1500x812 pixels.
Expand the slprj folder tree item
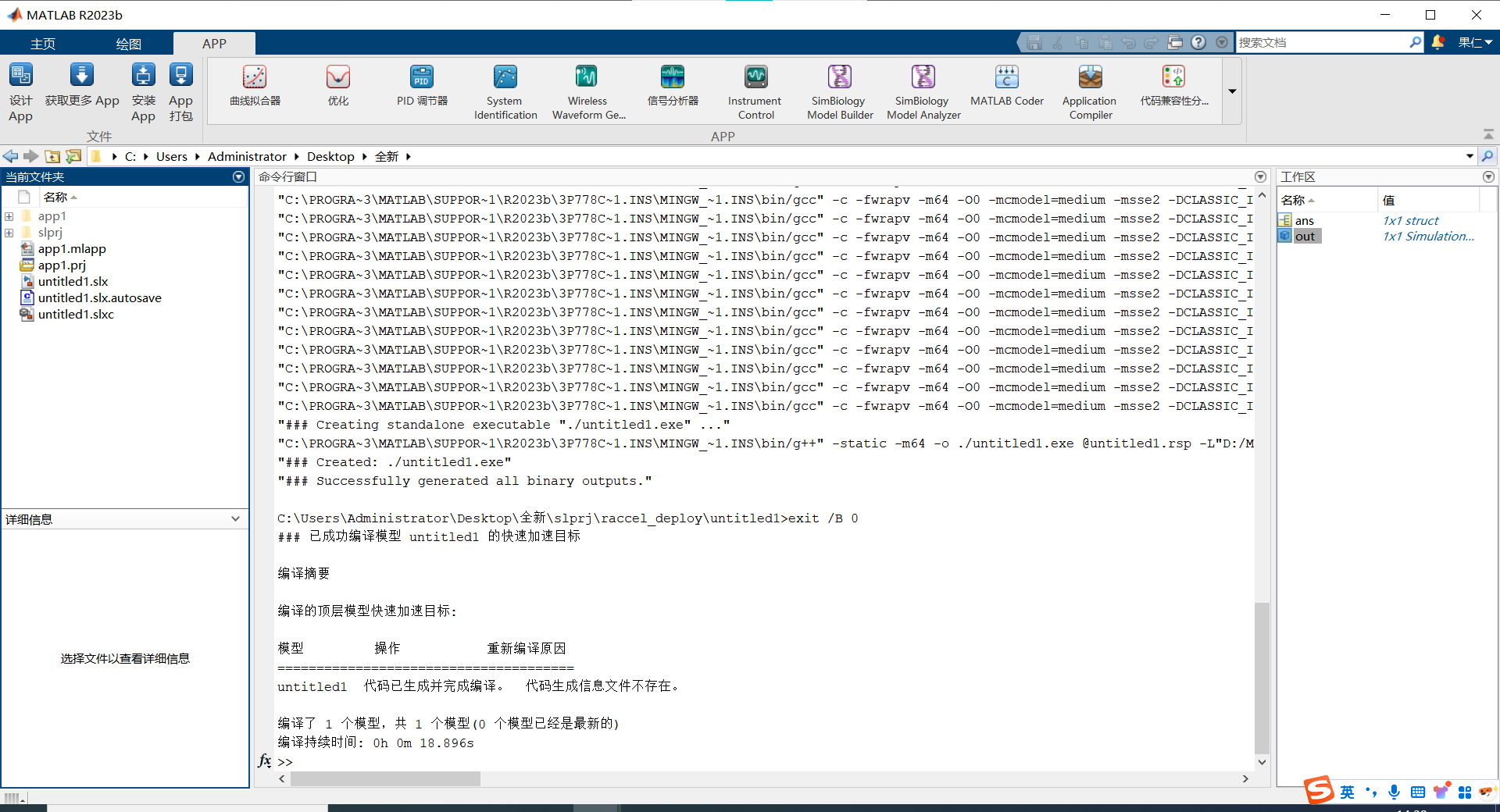pyautogui.click(x=9, y=233)
